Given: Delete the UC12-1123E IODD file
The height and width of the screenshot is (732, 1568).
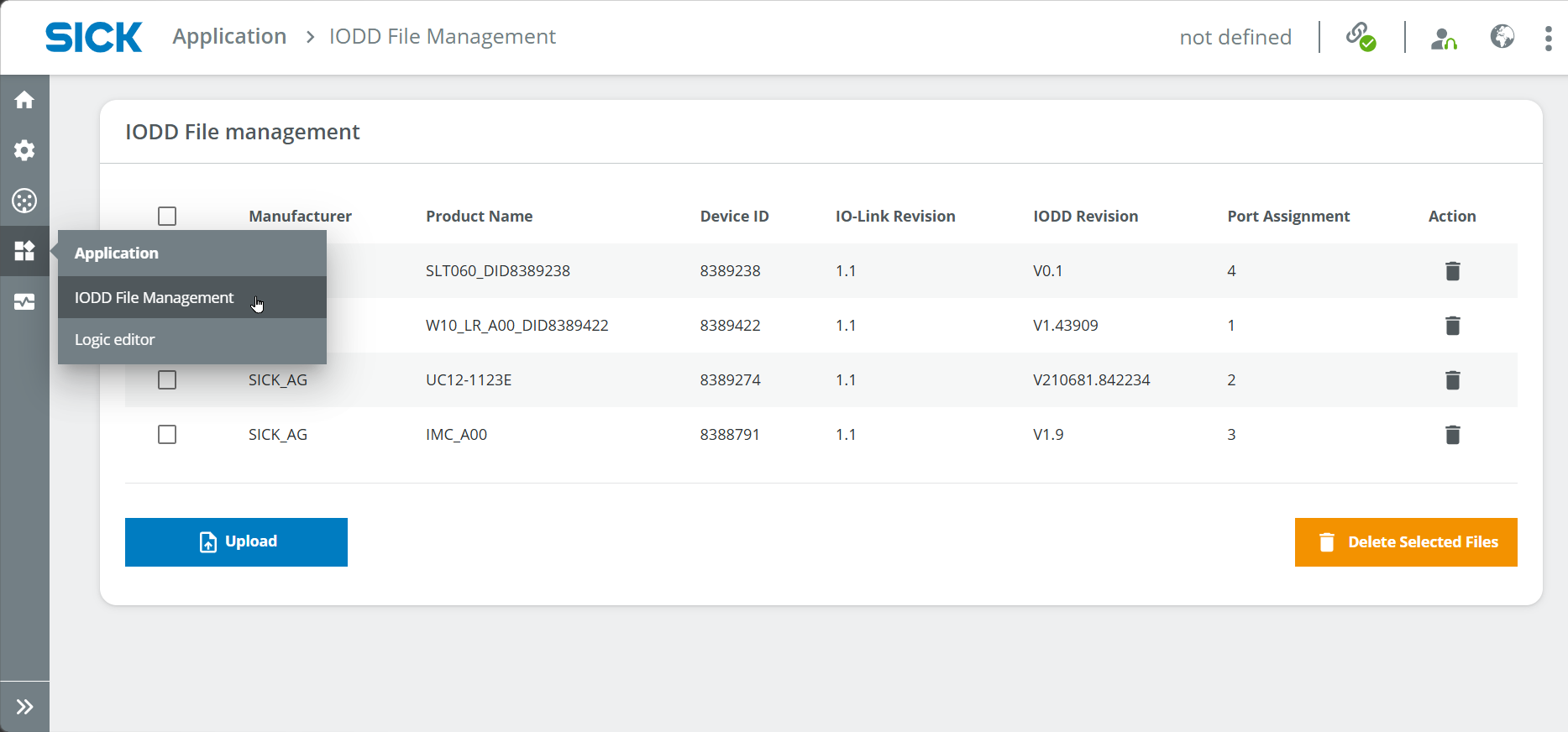Looking at the screenshot, I should (x=1453, y=379).
